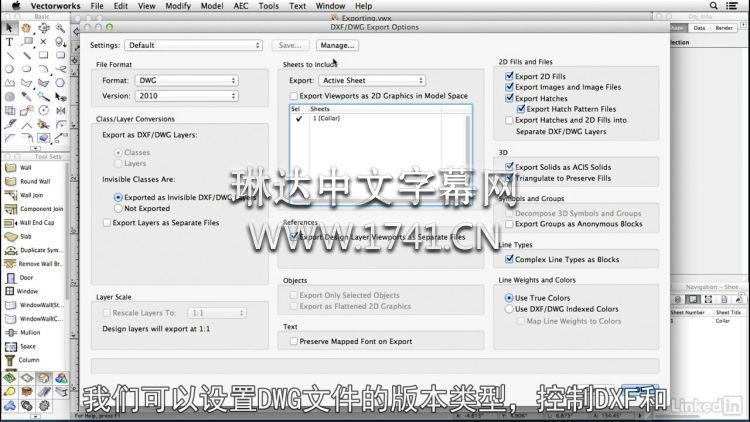Image resolution: width=750 pixels, height=422 pixels.
Task: Uncheck Export Solids as ACIS Solids
Action: click(x=509, y=167)
